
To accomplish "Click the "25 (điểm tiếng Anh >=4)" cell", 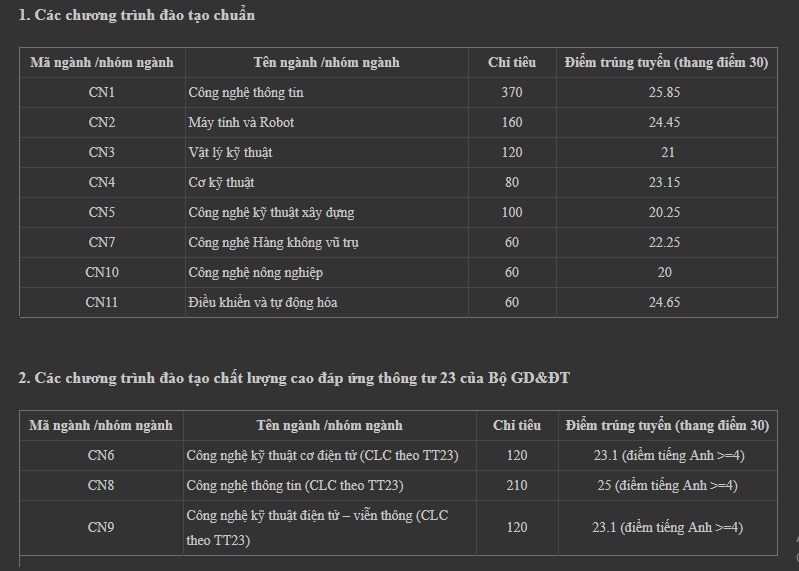I will pyautogui.click(x=667, y=486).
